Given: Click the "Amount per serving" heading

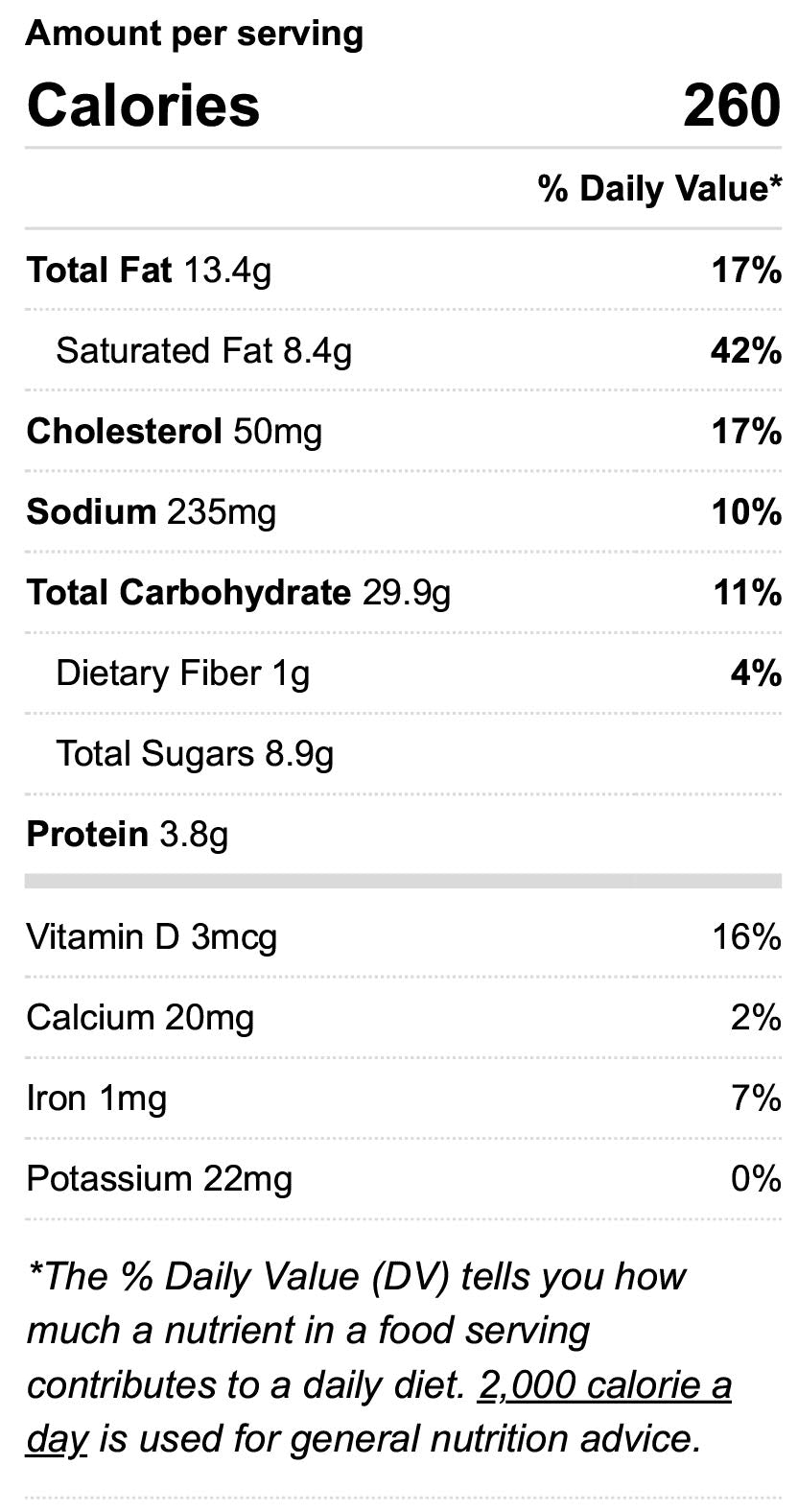Looking at the screenshot, I should [x=195, y=35].
